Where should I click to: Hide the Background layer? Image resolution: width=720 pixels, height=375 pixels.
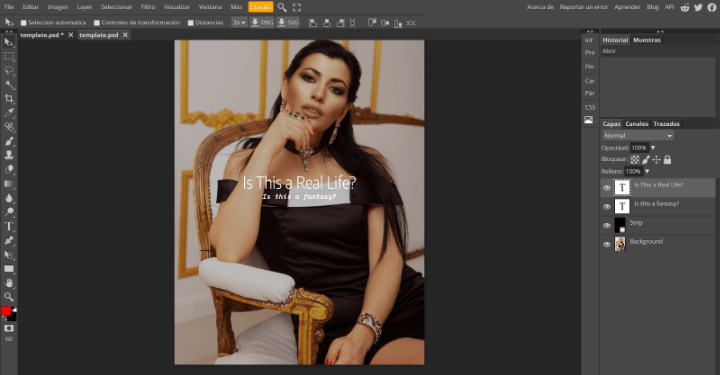(607, 245)
